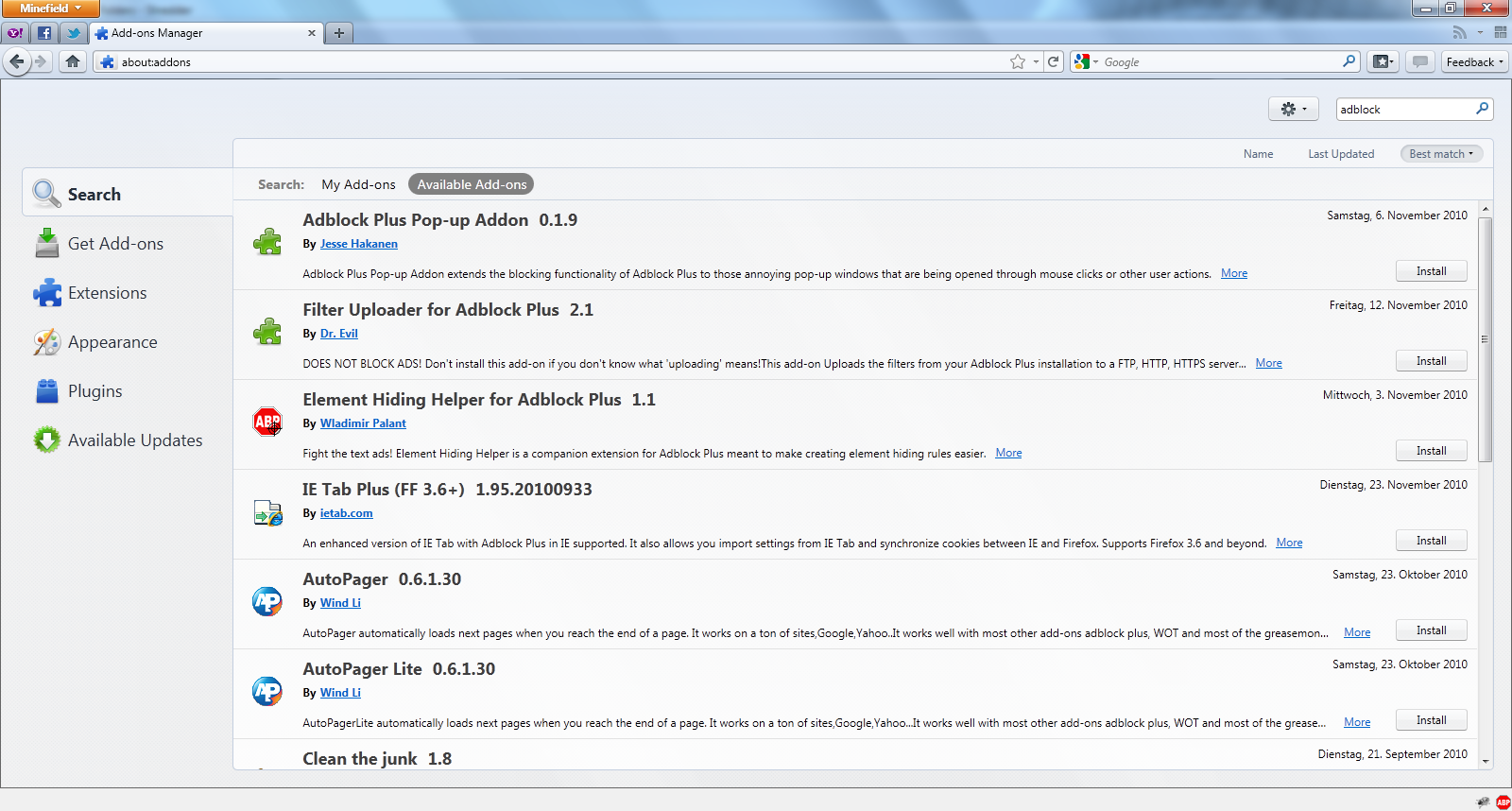Open the Facebook pinned tab
The image size is (1512, 811).
click(x=44, y=33)
